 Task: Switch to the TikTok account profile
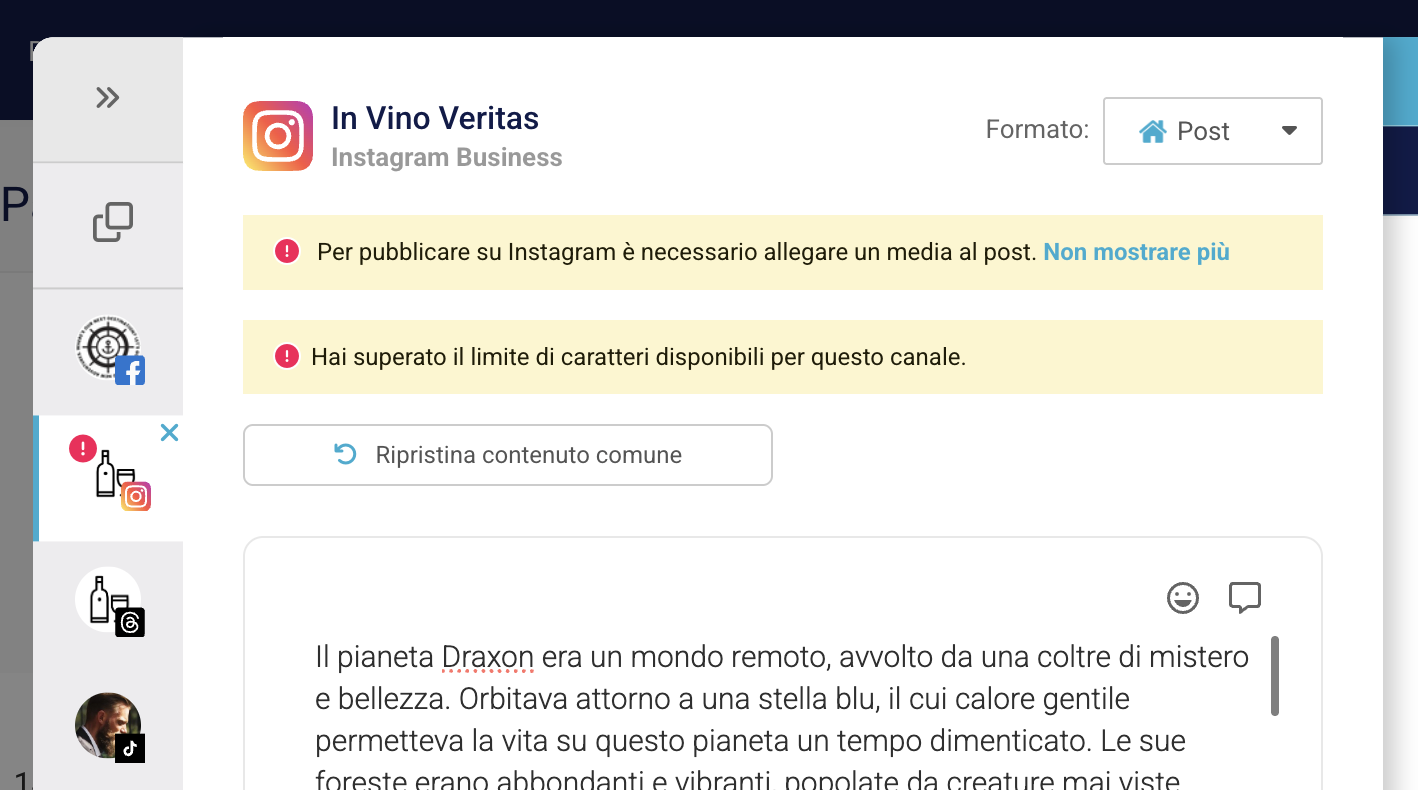(x=109, y=727)
